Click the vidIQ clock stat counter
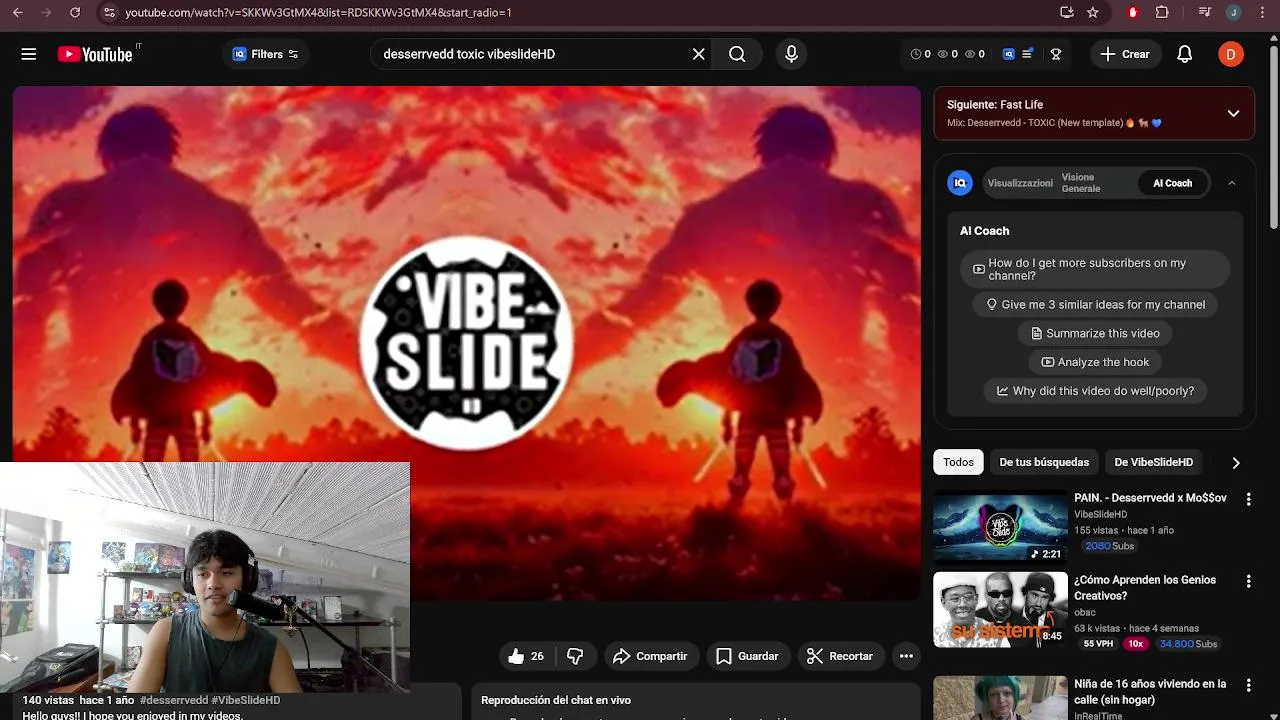 pos(920,54)
